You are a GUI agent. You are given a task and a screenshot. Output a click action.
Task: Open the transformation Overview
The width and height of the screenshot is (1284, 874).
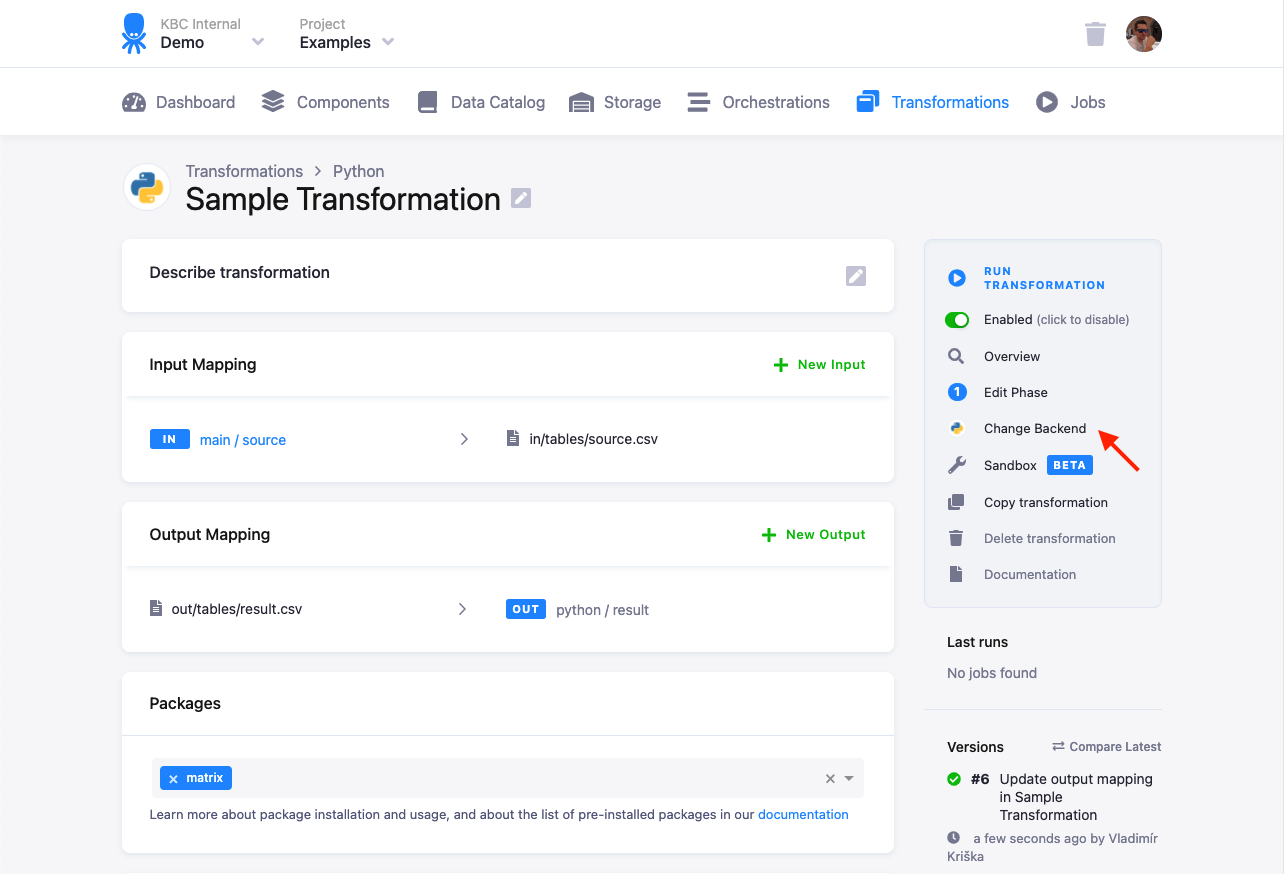pyautogui.click(x=1012, y=356)
